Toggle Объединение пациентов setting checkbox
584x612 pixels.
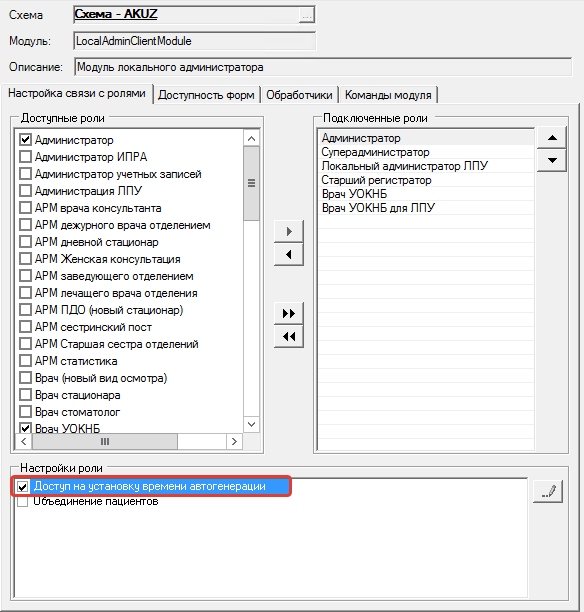pos(23,502)
